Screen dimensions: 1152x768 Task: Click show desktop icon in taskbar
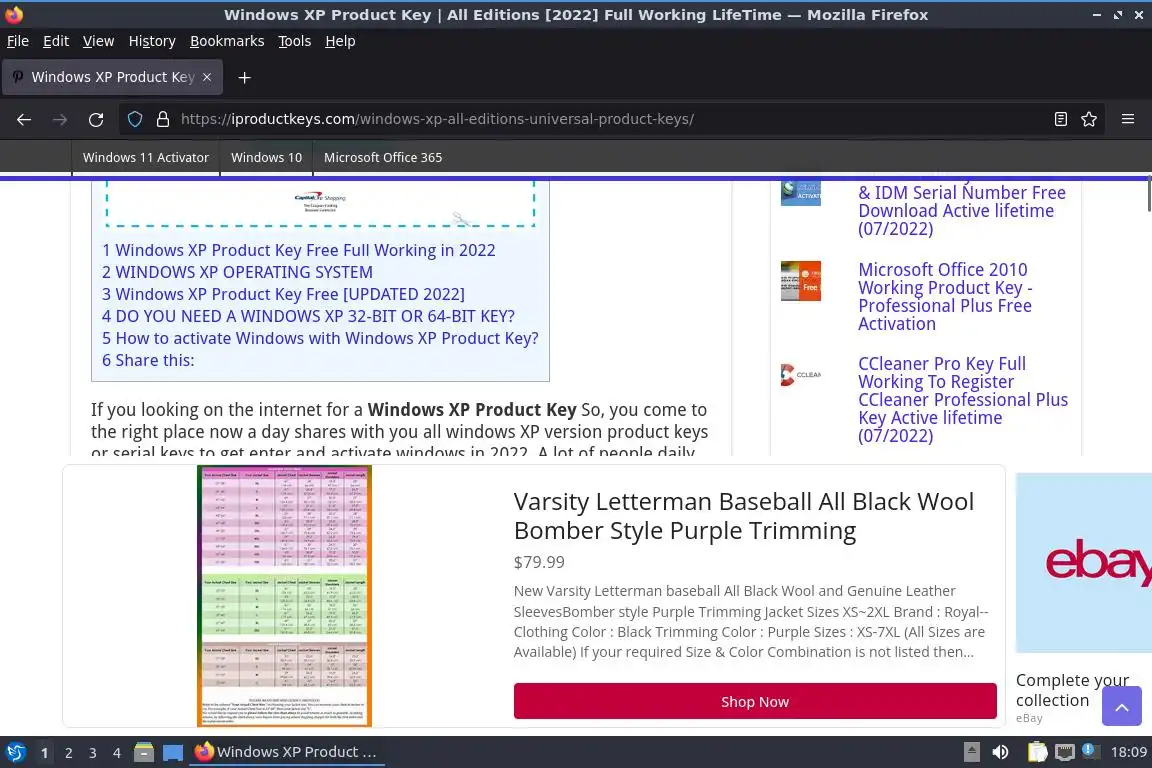pos(173,752)
